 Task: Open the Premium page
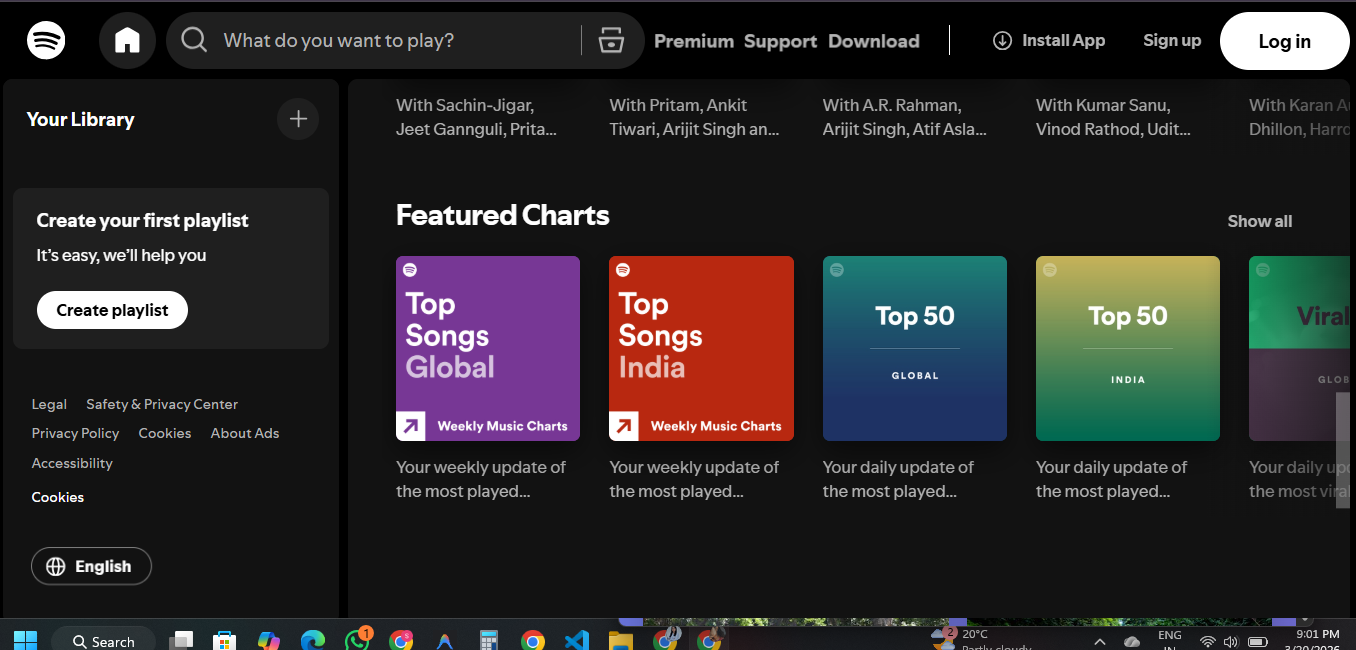[693, 41]
